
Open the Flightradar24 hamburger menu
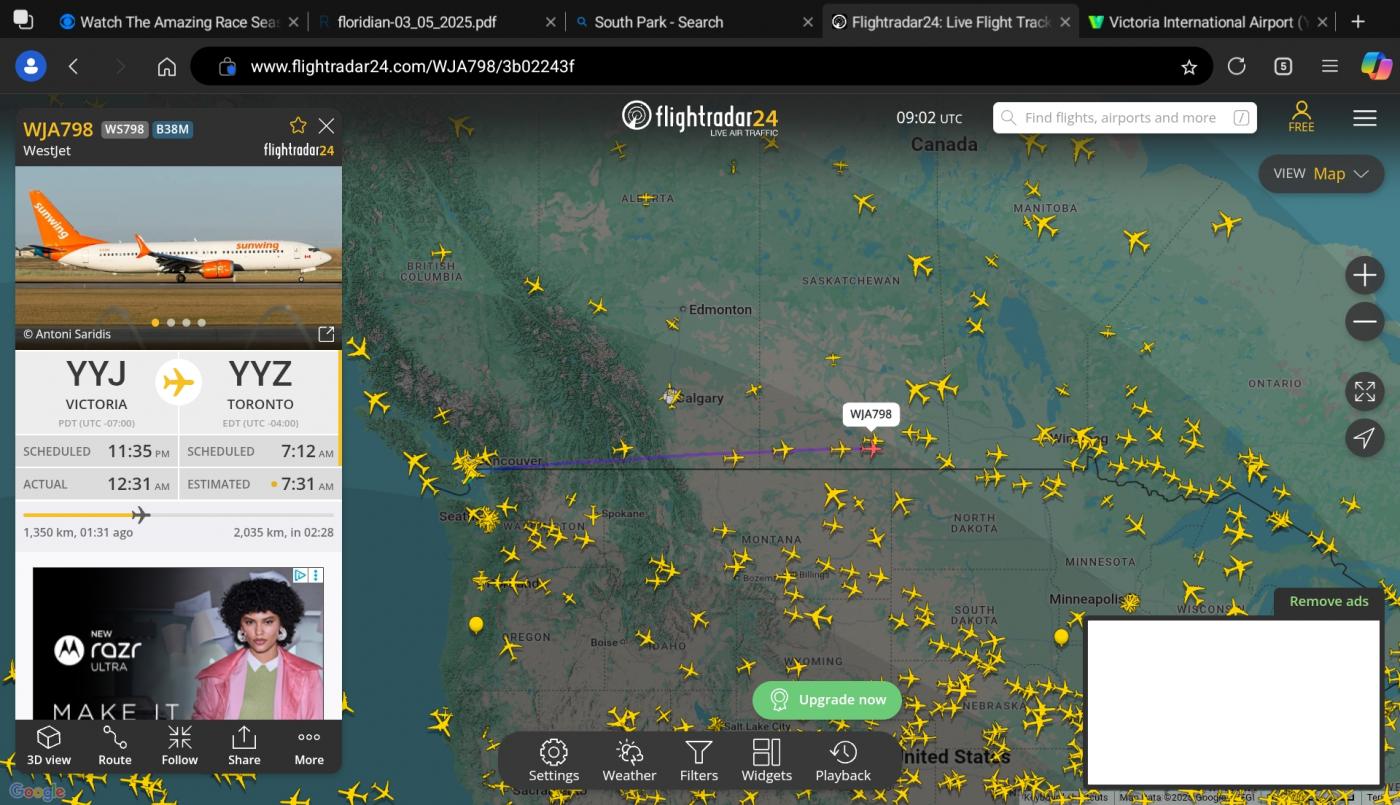[x=1365, y=118]
